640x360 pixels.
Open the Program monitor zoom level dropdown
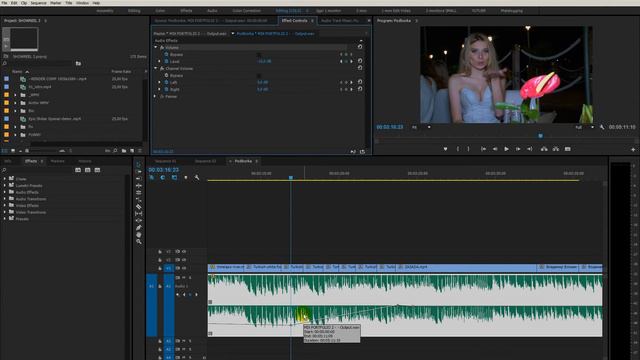pyautogui.click(x=421, y=127)
